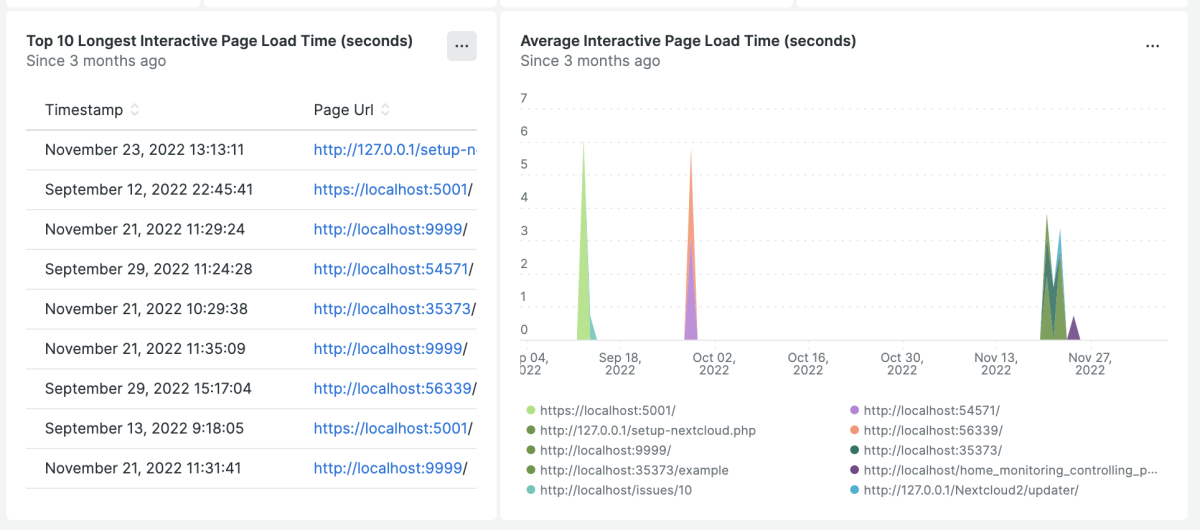Open the Average Interactive Page Load widget menu
Screen dimensions: 1200x530
point(1152,45)
